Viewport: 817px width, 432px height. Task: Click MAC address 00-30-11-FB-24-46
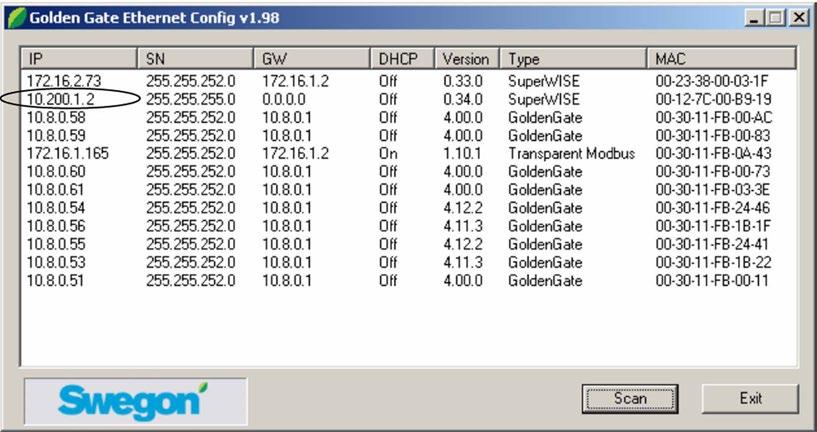coord(713,208)
